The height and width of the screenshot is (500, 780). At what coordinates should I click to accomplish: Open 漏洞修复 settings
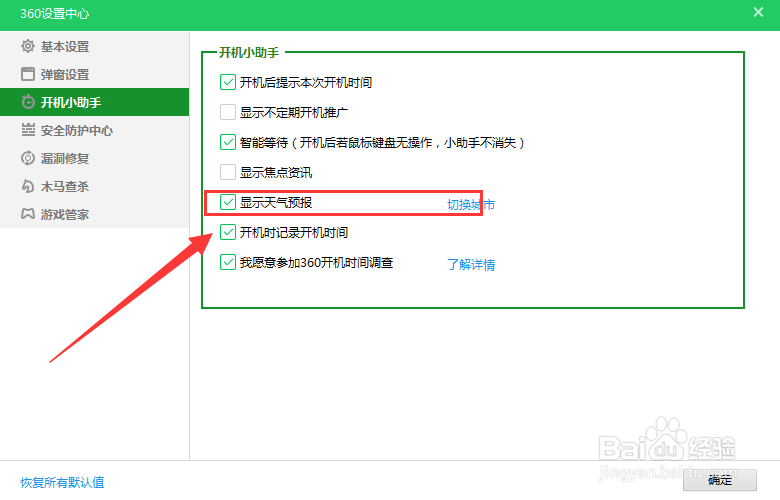click(x=95, y=158)
